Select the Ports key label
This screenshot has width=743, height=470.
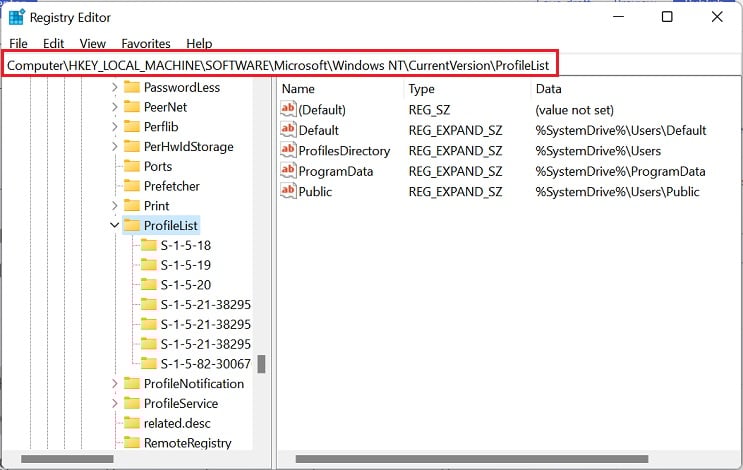pos(158,166)
